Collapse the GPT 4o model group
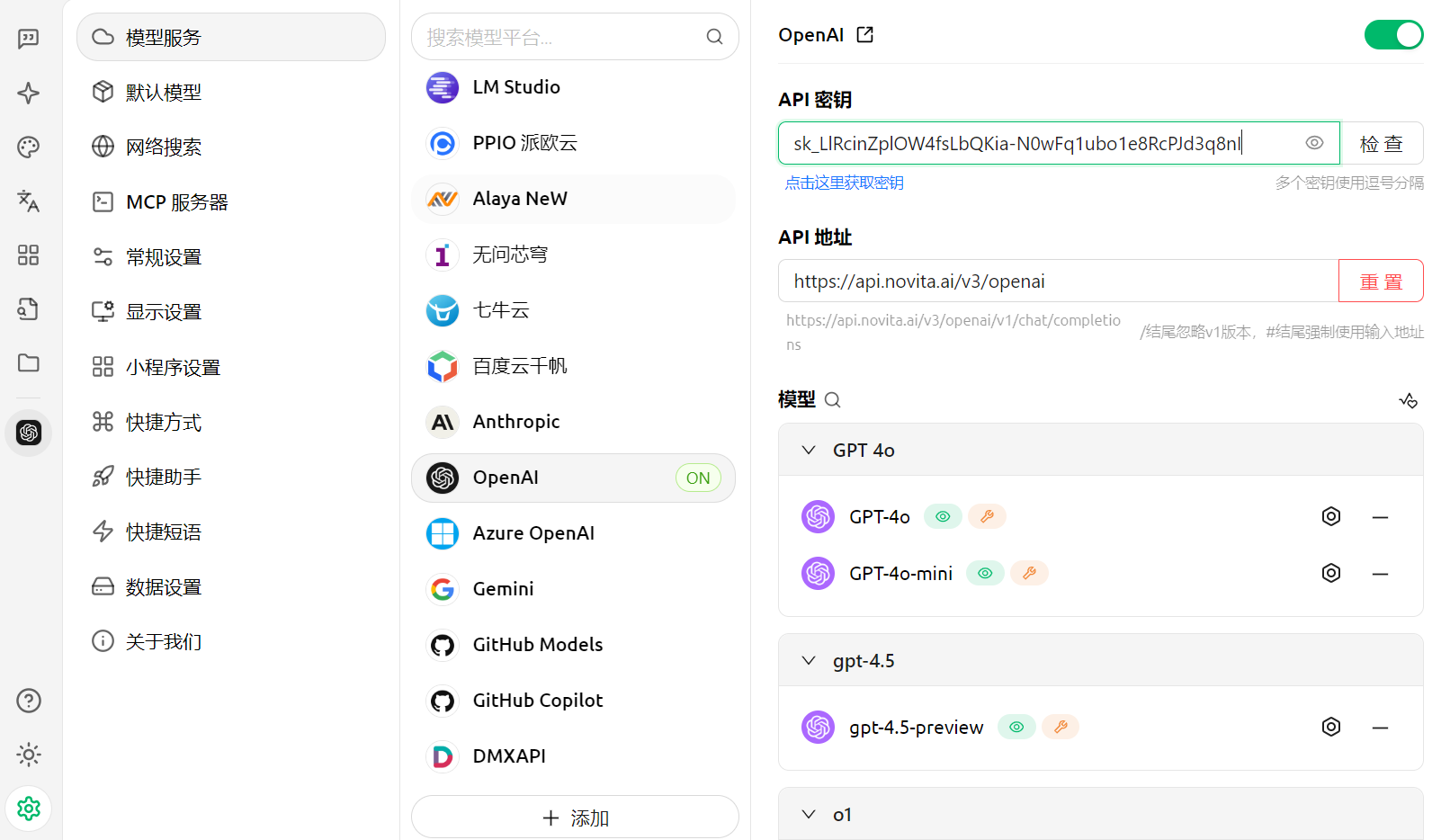 pyautogui.click(x=809, y=450)
